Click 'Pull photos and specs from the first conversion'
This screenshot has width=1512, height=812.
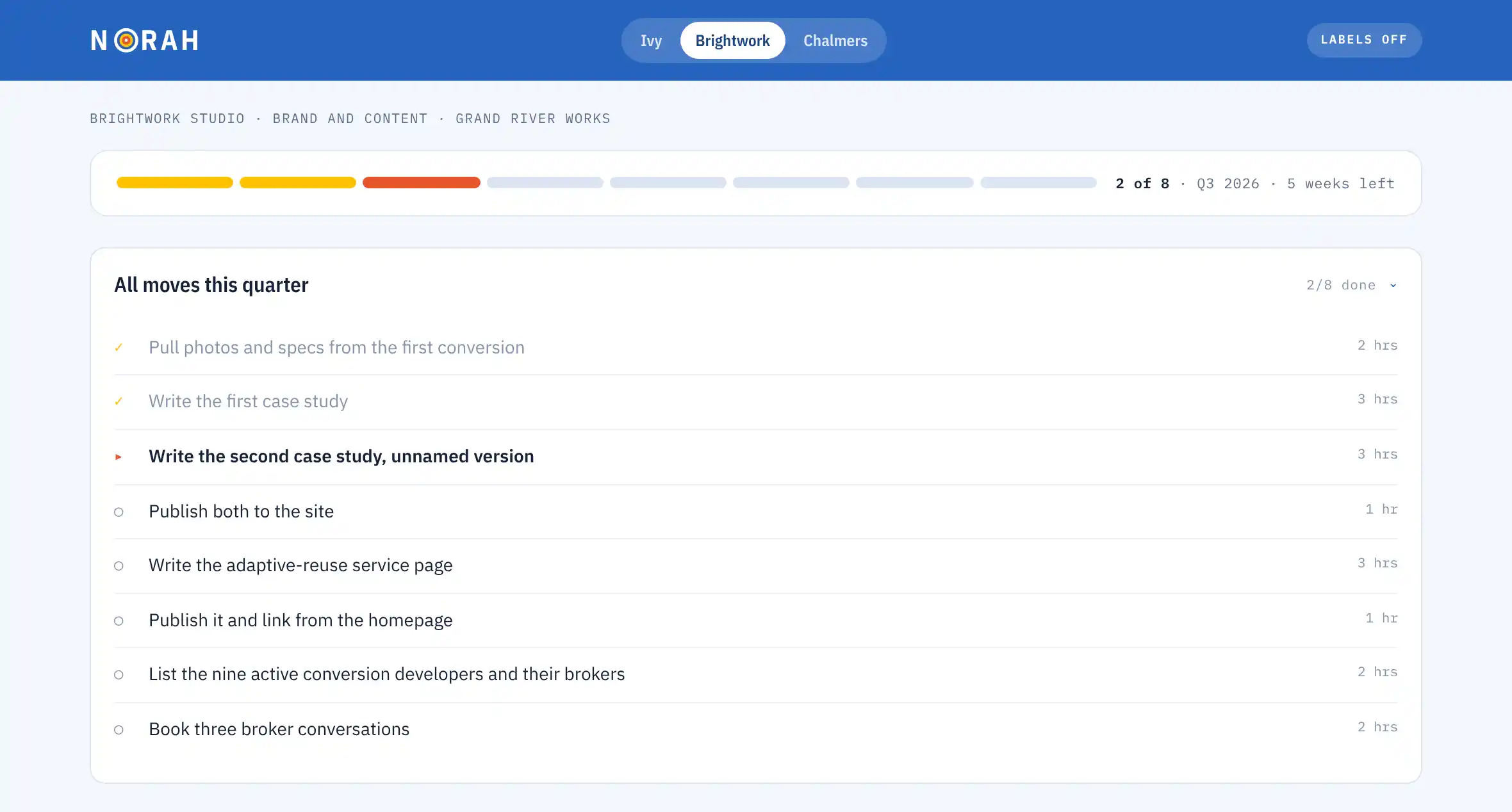336,347
